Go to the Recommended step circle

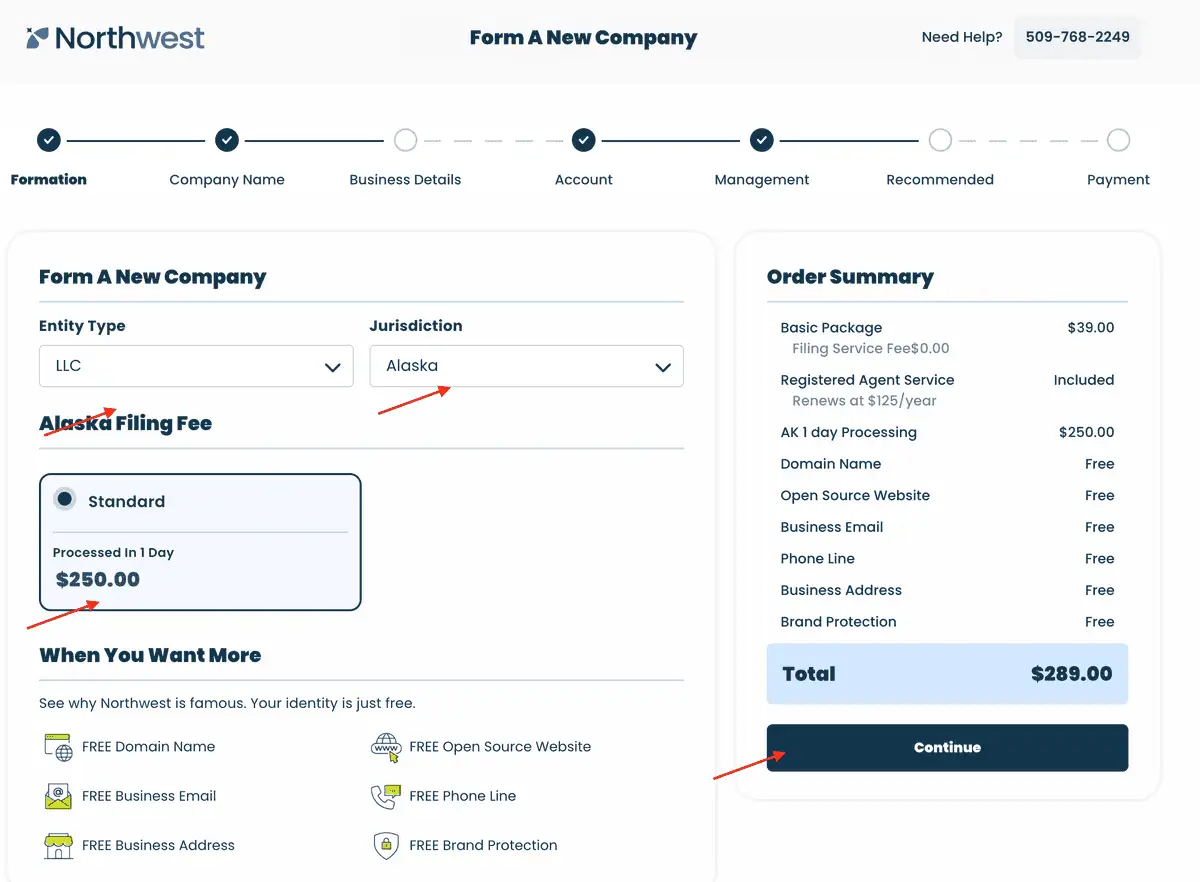coord(940,140)
